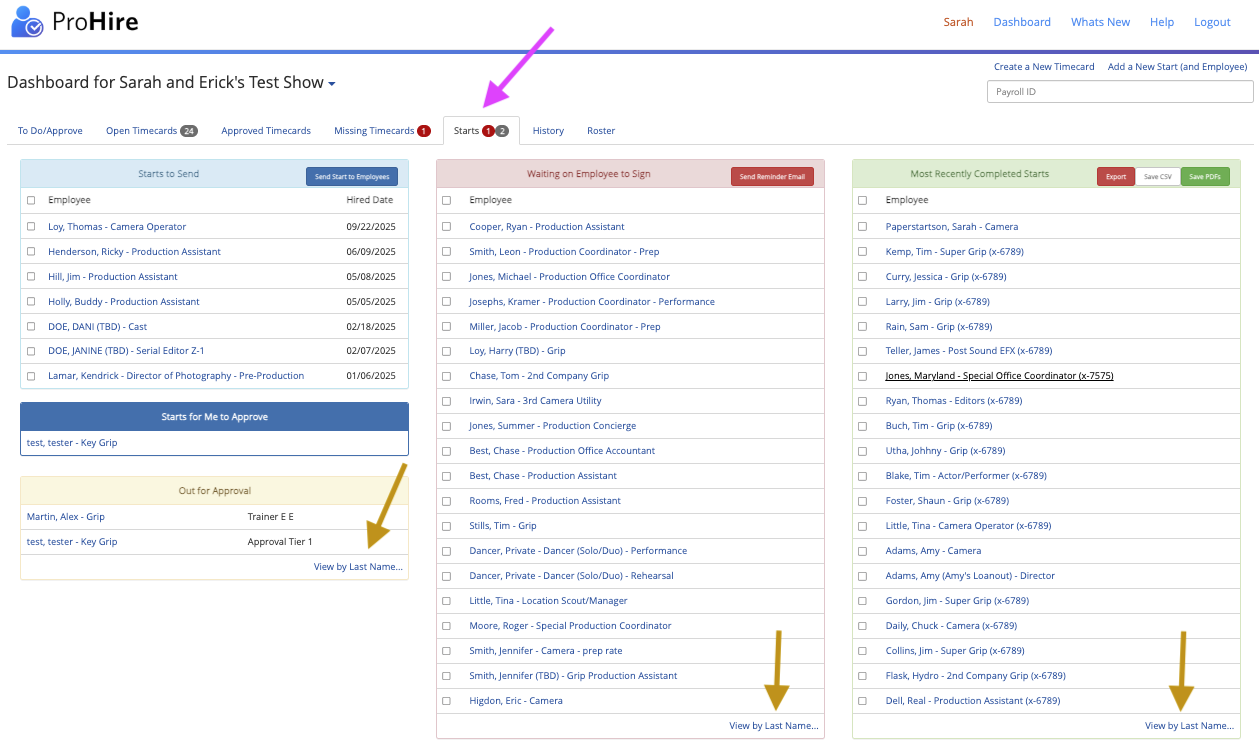Screen dimensions: 1259x752
Task: Check the box for Paperstartson, Sarah
Action: [863, 227]
